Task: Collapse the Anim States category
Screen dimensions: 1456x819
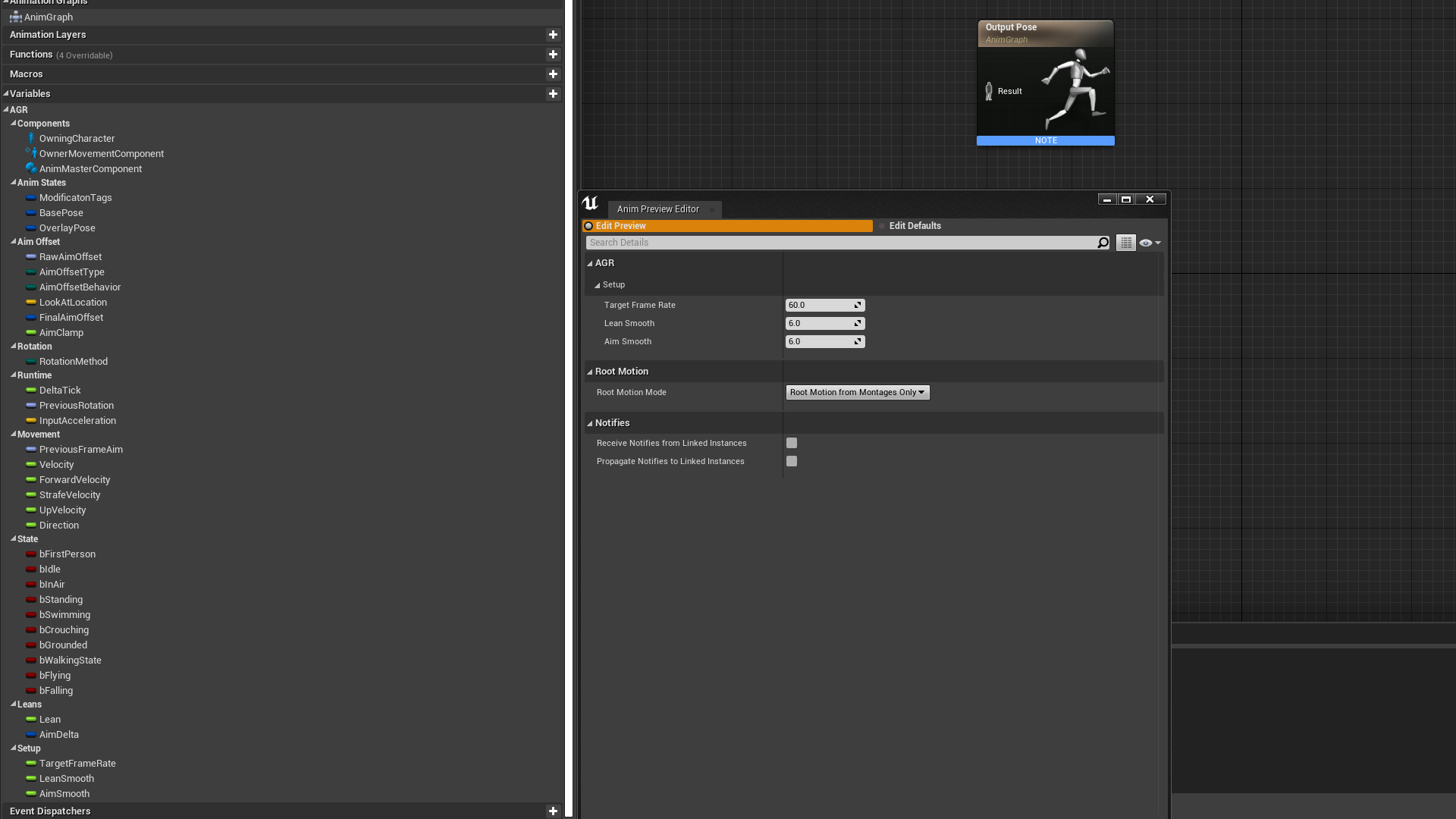Action: (13, 183)
